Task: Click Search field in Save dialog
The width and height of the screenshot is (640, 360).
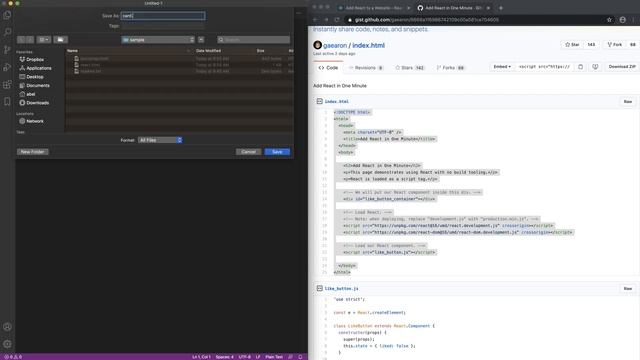Action: point(253,40)
